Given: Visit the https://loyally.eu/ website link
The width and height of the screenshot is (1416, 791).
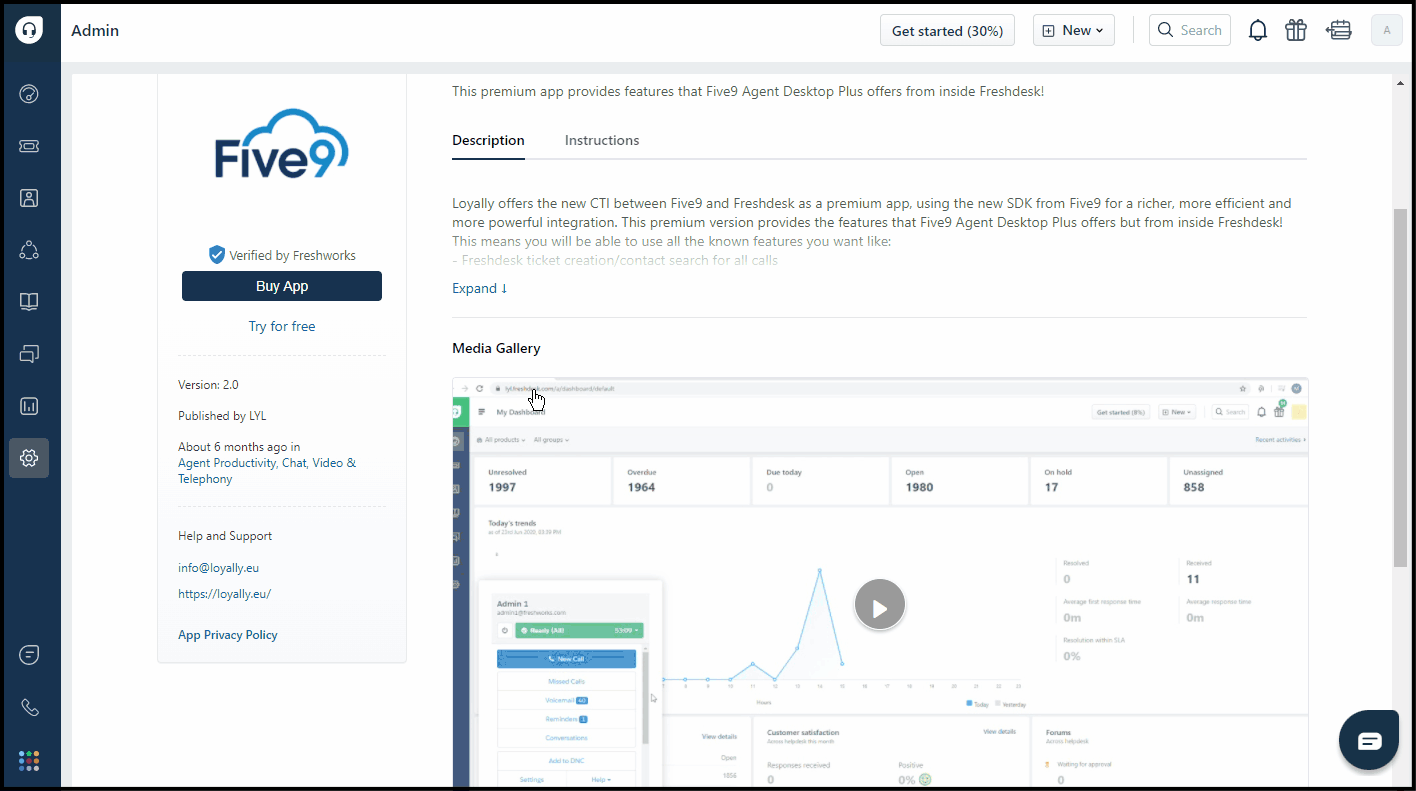Looking at the screenshot, I should click(x=224, y=594).
